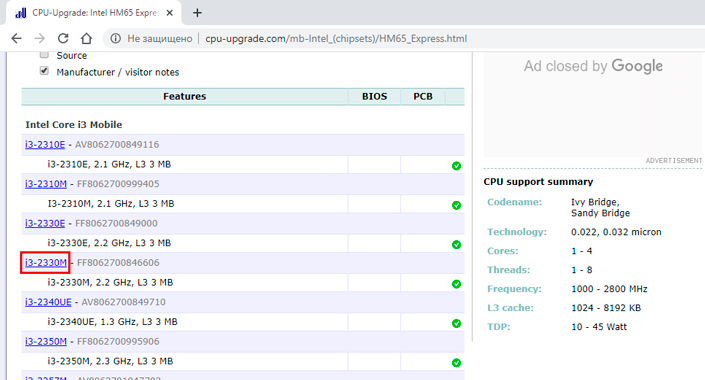This screenshot has height=380, width=705.
Task: Click green check icon for i3-2350M
Action: (456, 362)
